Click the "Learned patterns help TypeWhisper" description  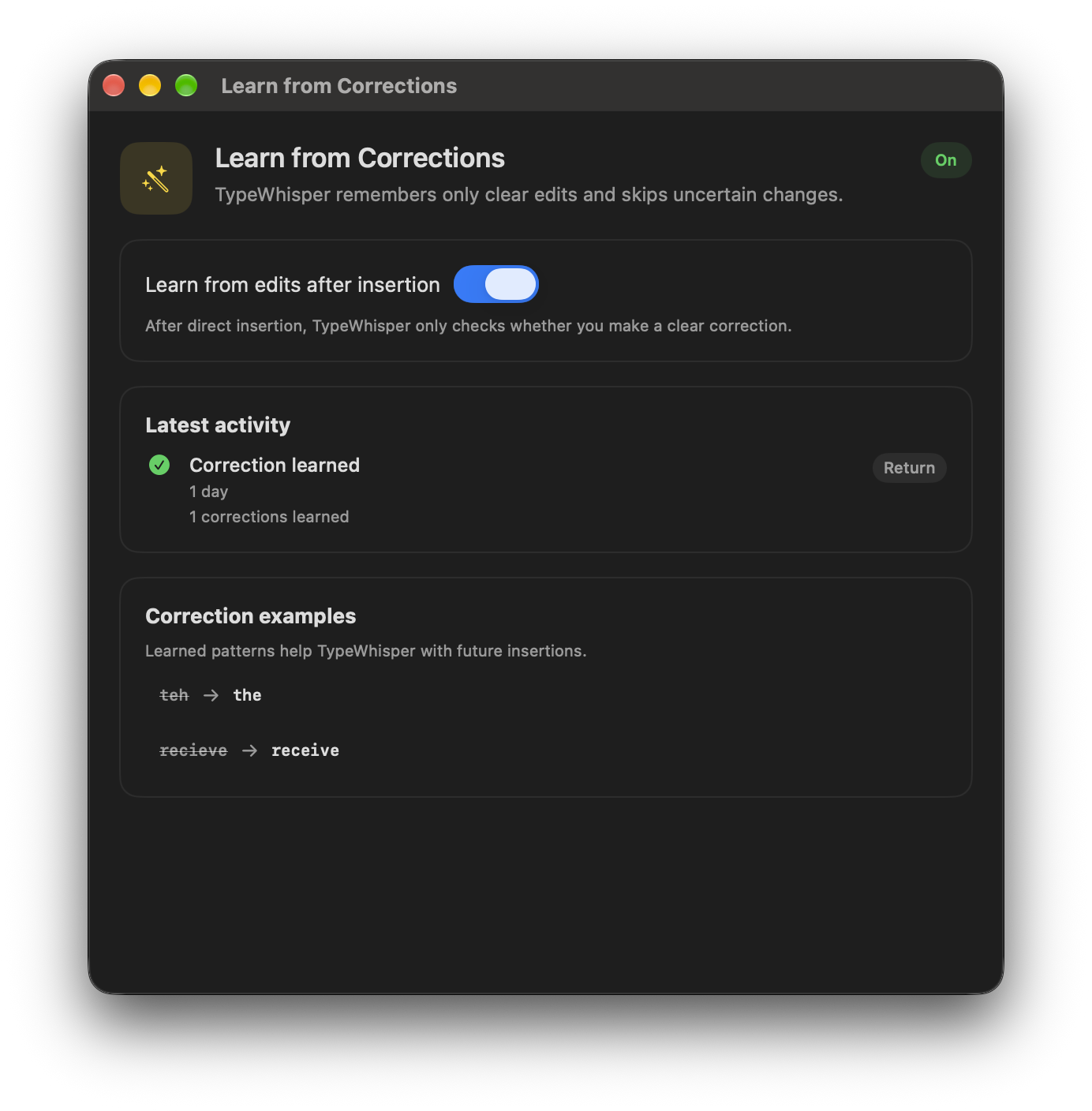pos(366,651)
